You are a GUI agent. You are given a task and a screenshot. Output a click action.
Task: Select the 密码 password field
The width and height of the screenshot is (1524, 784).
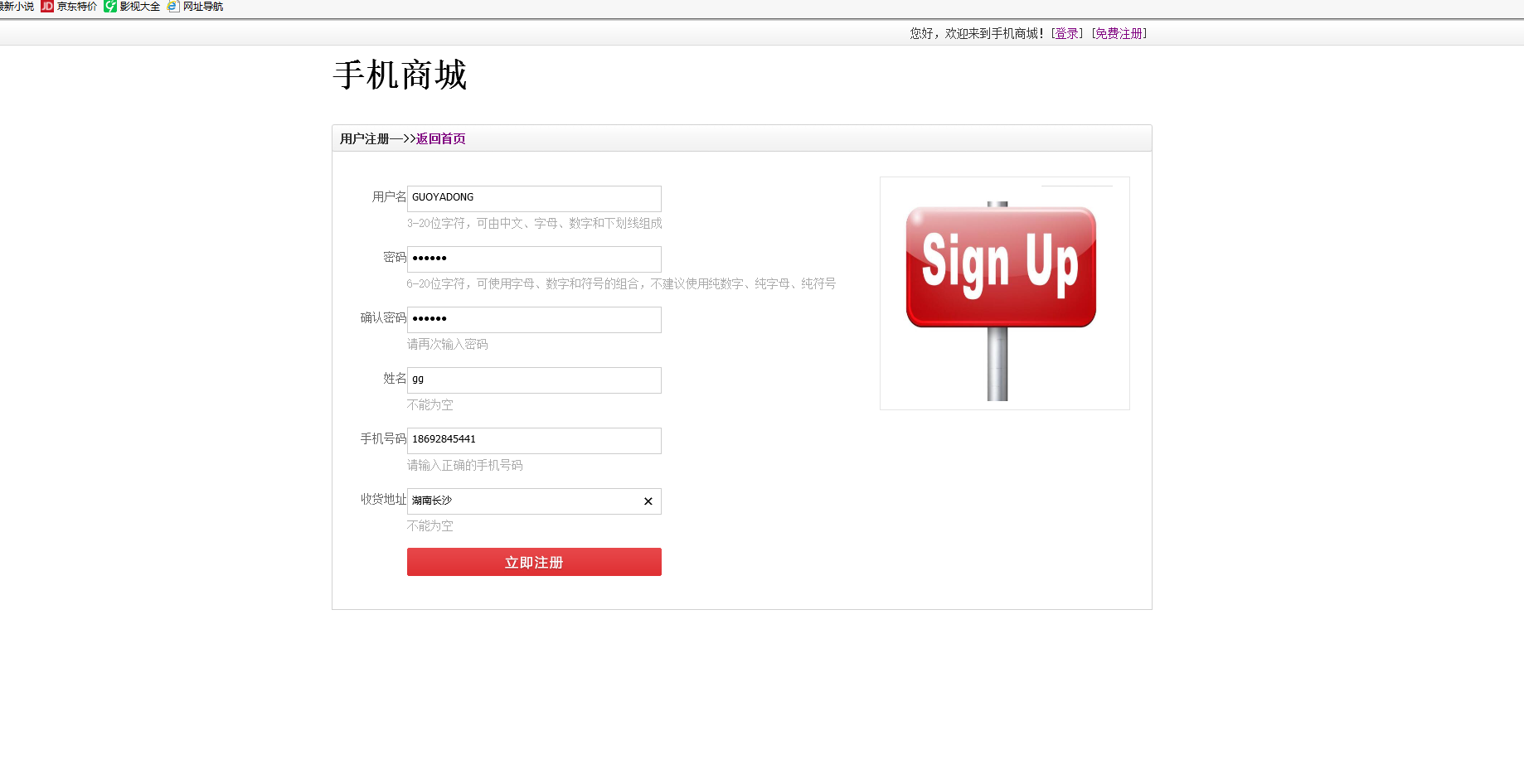coord(534,259)
